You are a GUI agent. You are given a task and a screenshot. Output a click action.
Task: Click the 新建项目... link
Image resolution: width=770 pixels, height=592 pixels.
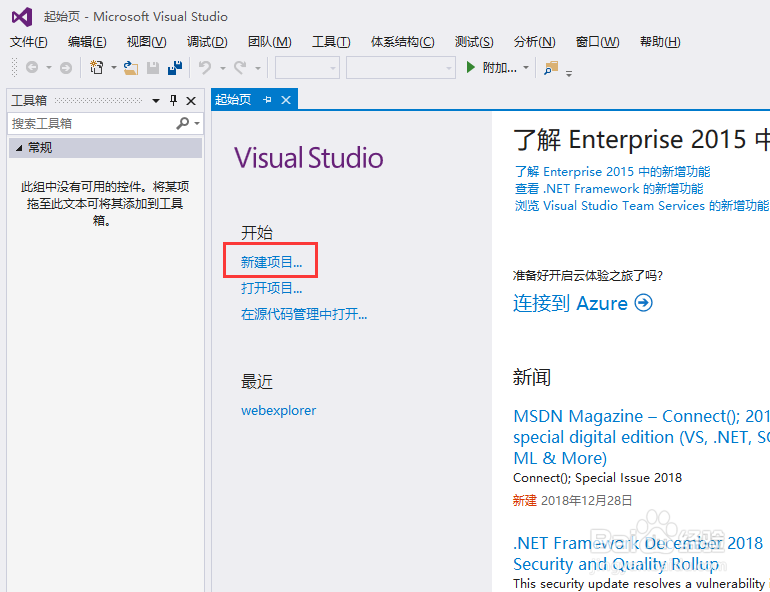click(271, 262)
